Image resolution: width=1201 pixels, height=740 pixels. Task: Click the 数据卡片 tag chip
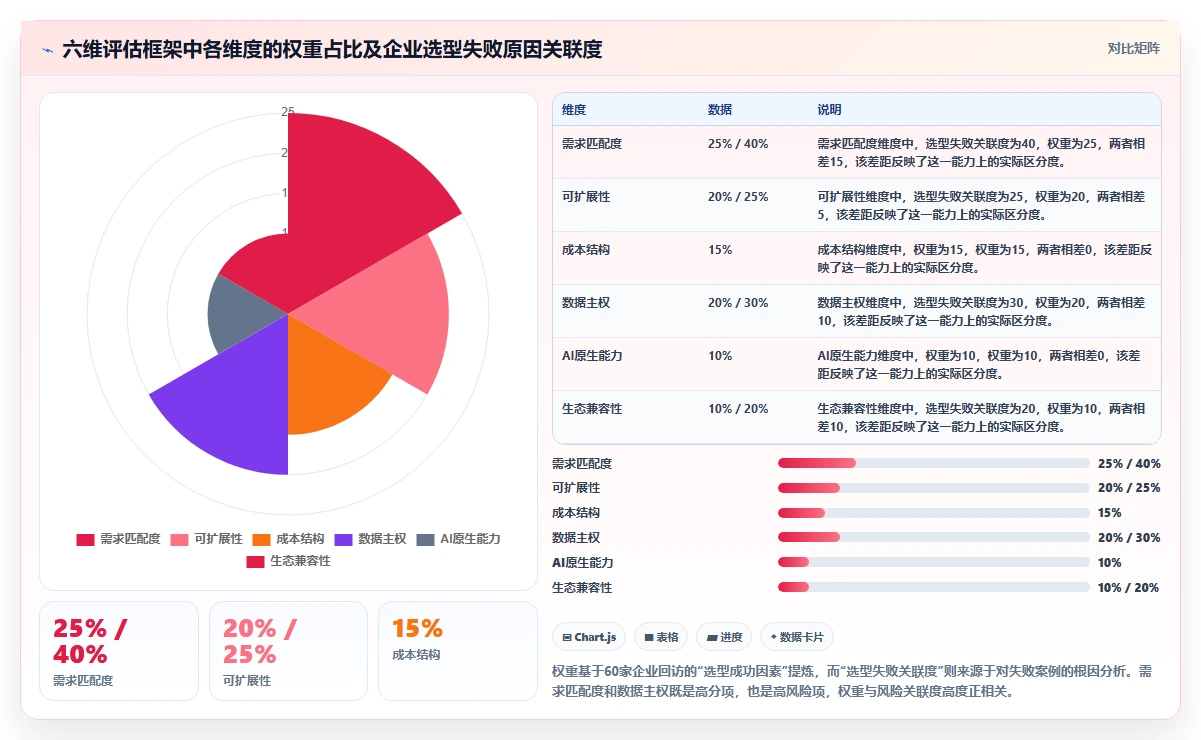click(796, 637)
